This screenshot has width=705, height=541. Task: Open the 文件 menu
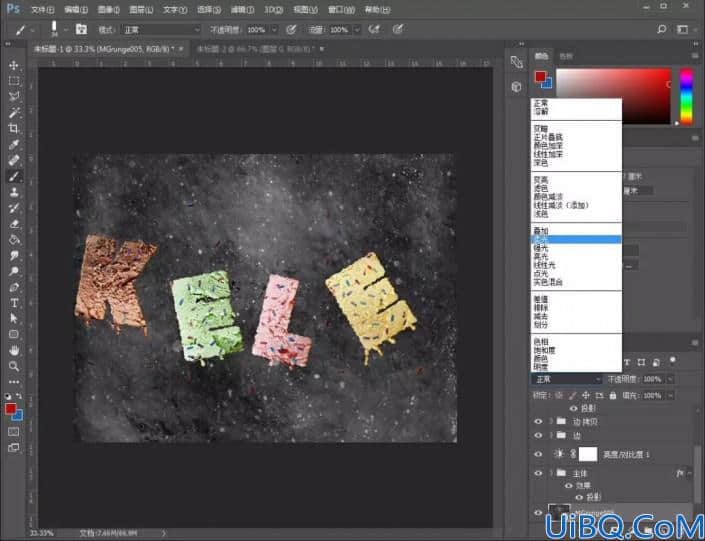point(43,9)
